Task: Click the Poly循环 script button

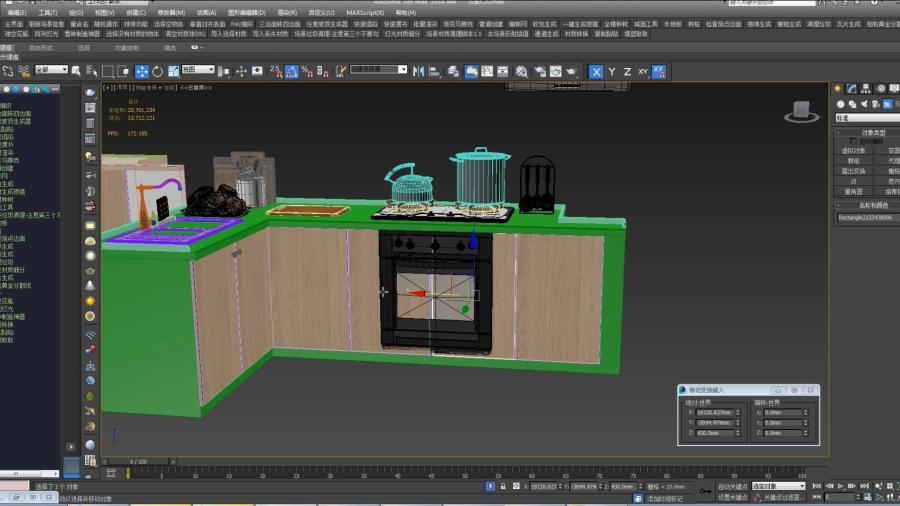Action: 242,24
